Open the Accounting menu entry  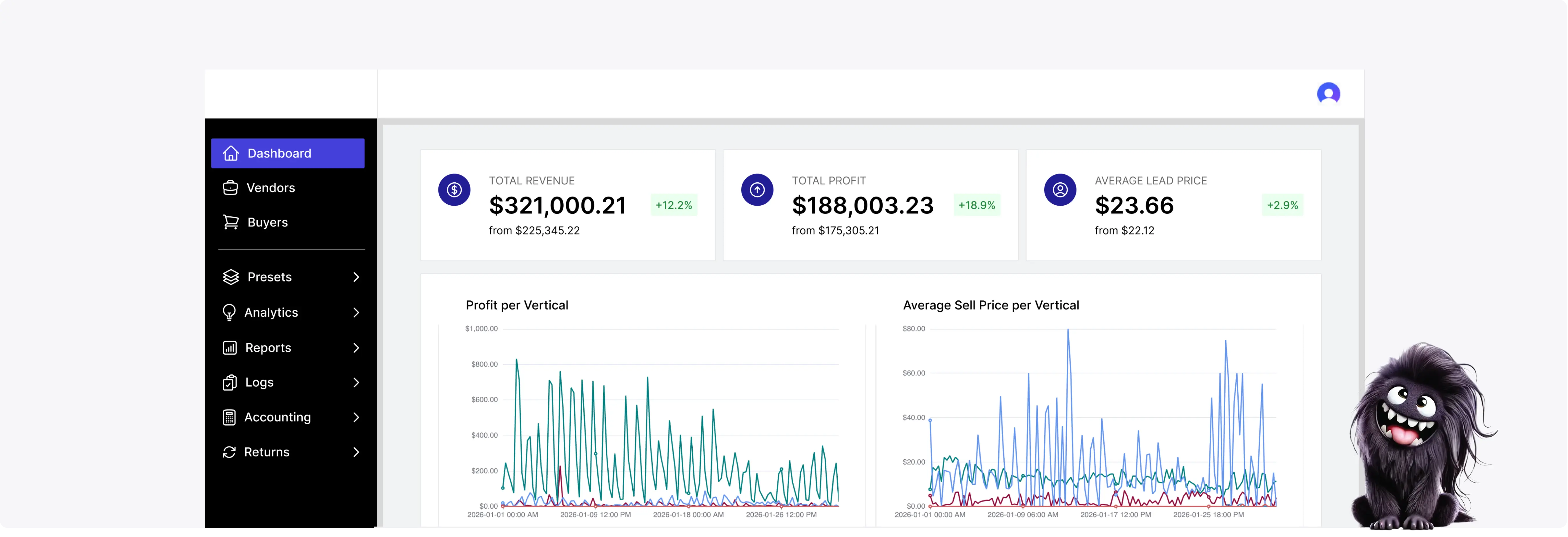tap(277, 417)
